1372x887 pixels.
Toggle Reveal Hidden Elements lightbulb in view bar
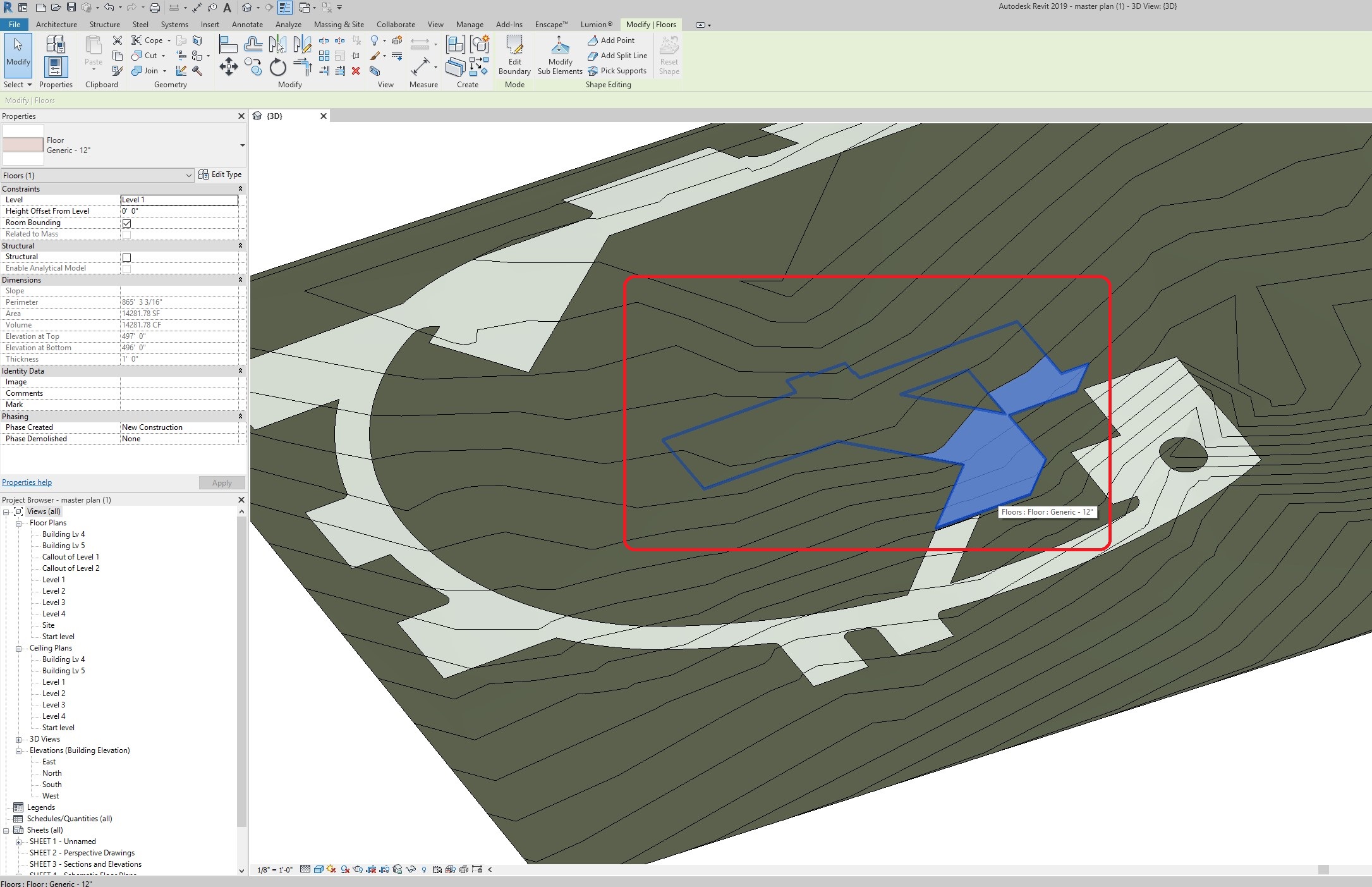point(424,869)
